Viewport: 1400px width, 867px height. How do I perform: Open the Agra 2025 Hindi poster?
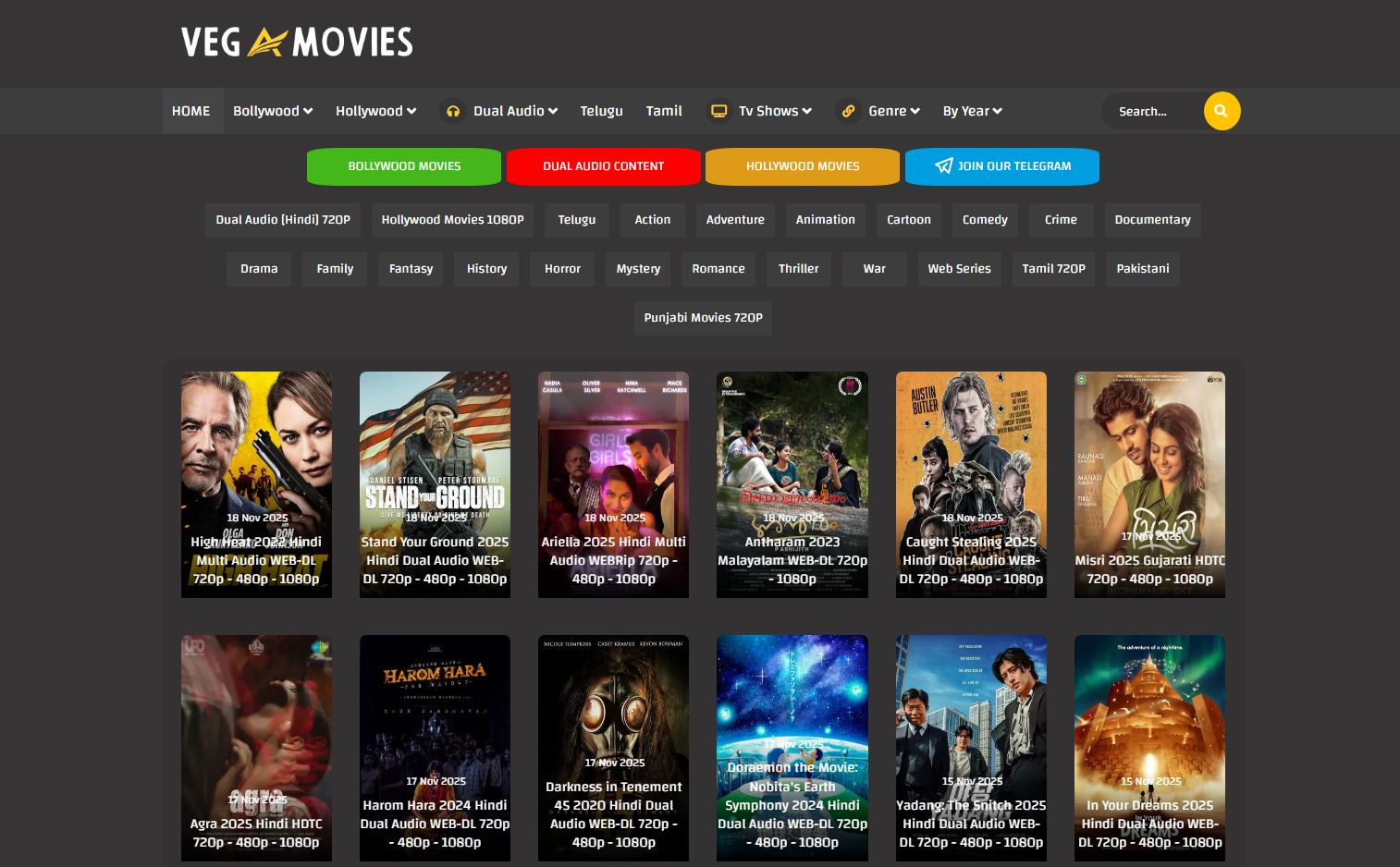256,748
